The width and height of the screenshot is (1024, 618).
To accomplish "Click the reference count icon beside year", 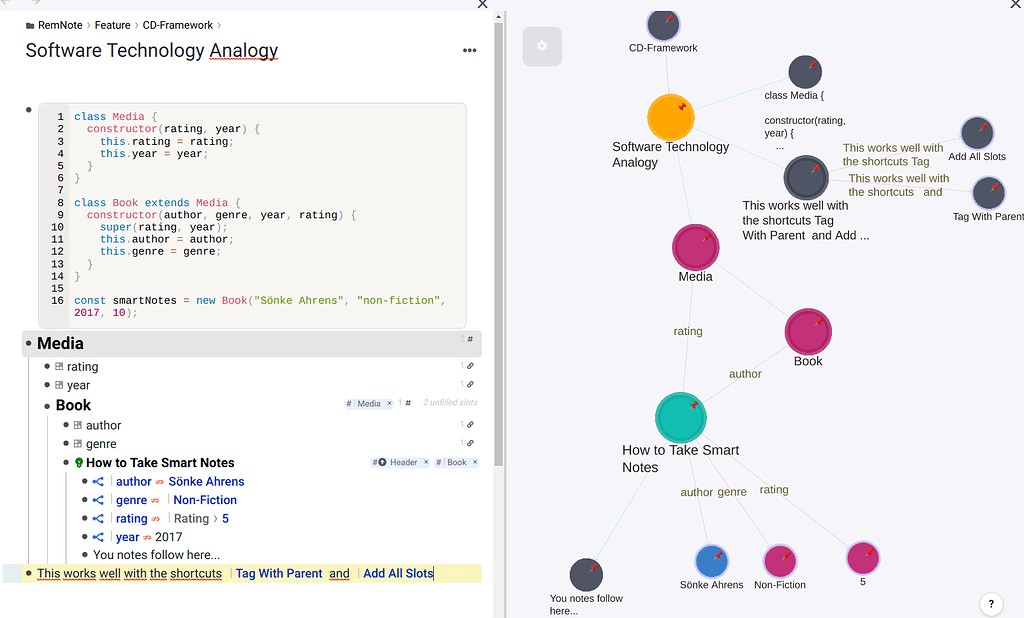I will click(469, 385).
